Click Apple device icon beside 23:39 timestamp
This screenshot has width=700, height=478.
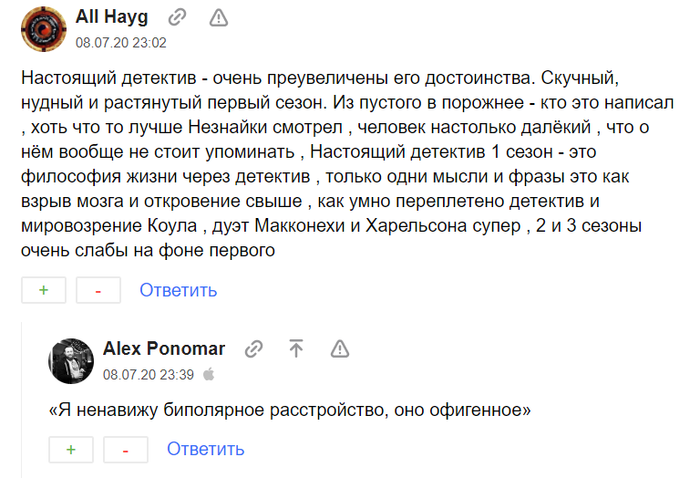click(209, 374)
